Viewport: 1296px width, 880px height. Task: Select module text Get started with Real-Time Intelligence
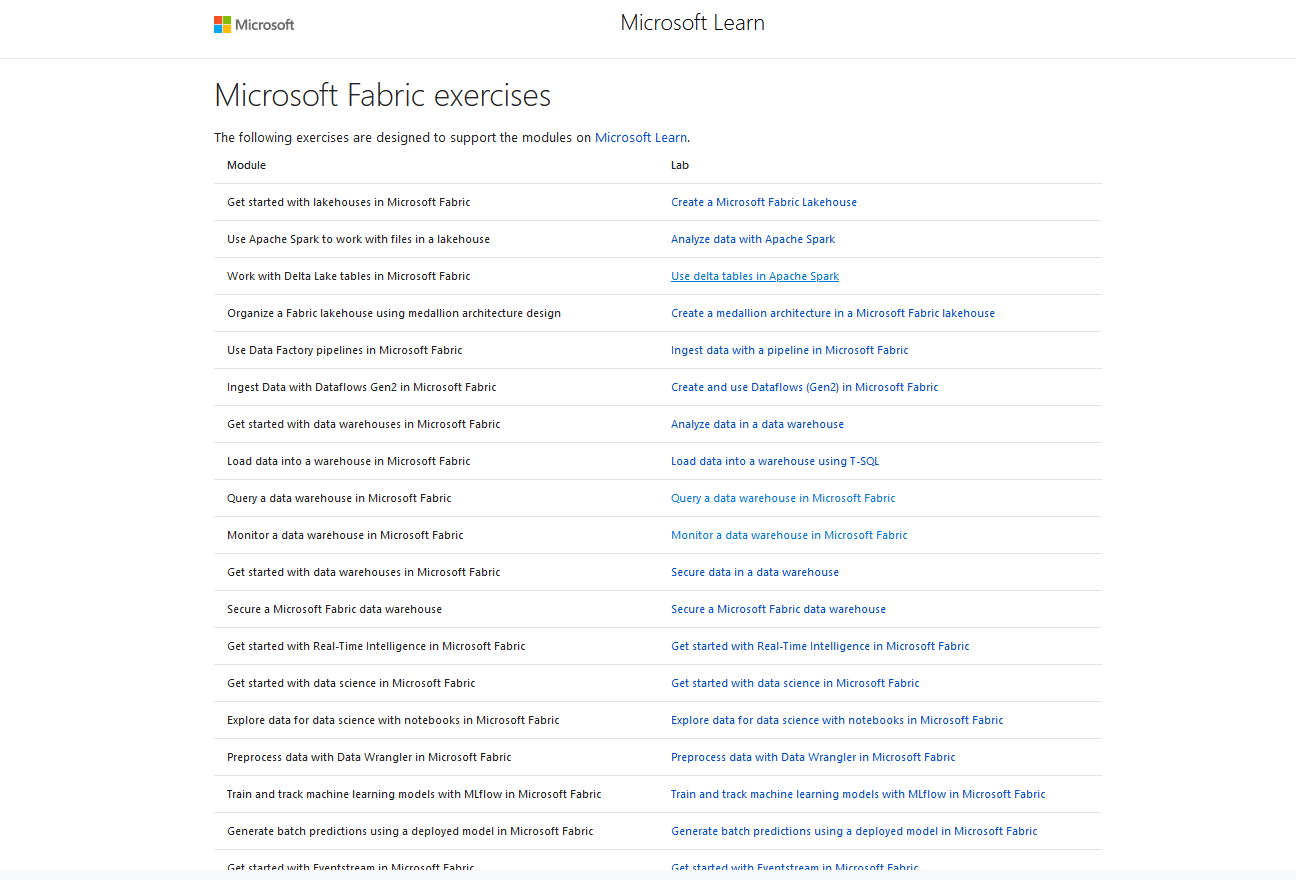pos(376,646)
